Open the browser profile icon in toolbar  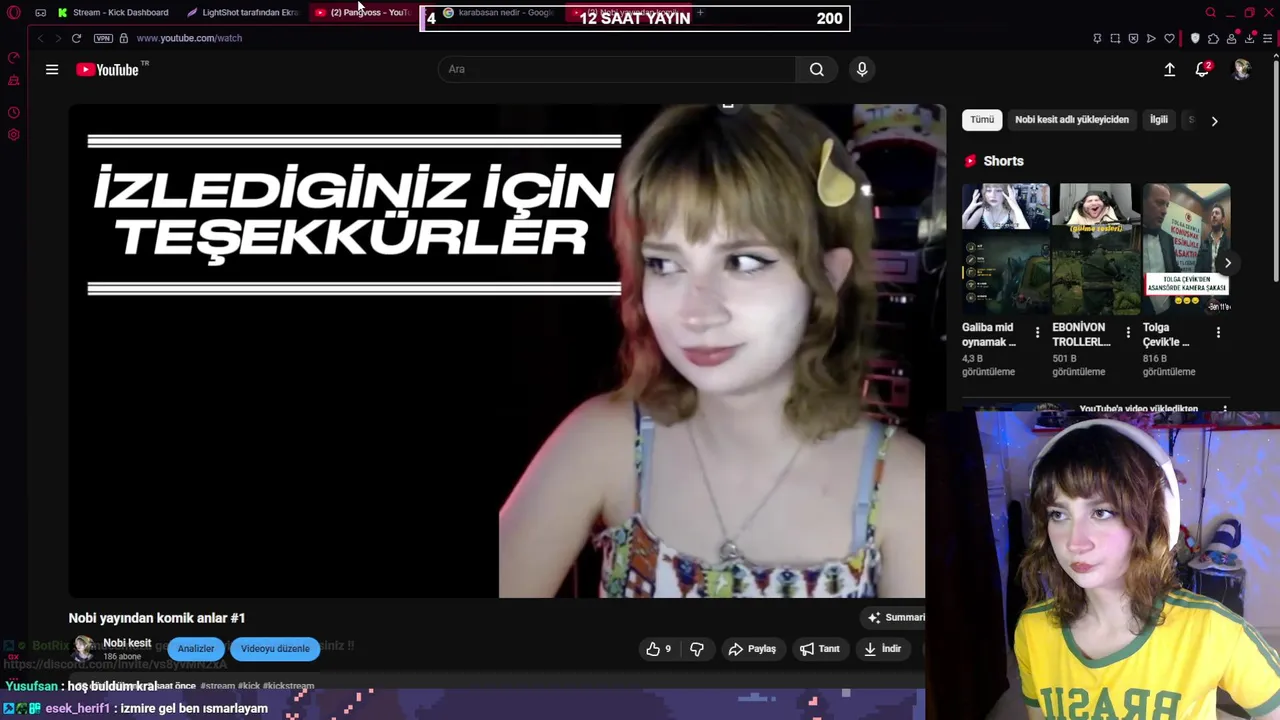point(1231,38)
